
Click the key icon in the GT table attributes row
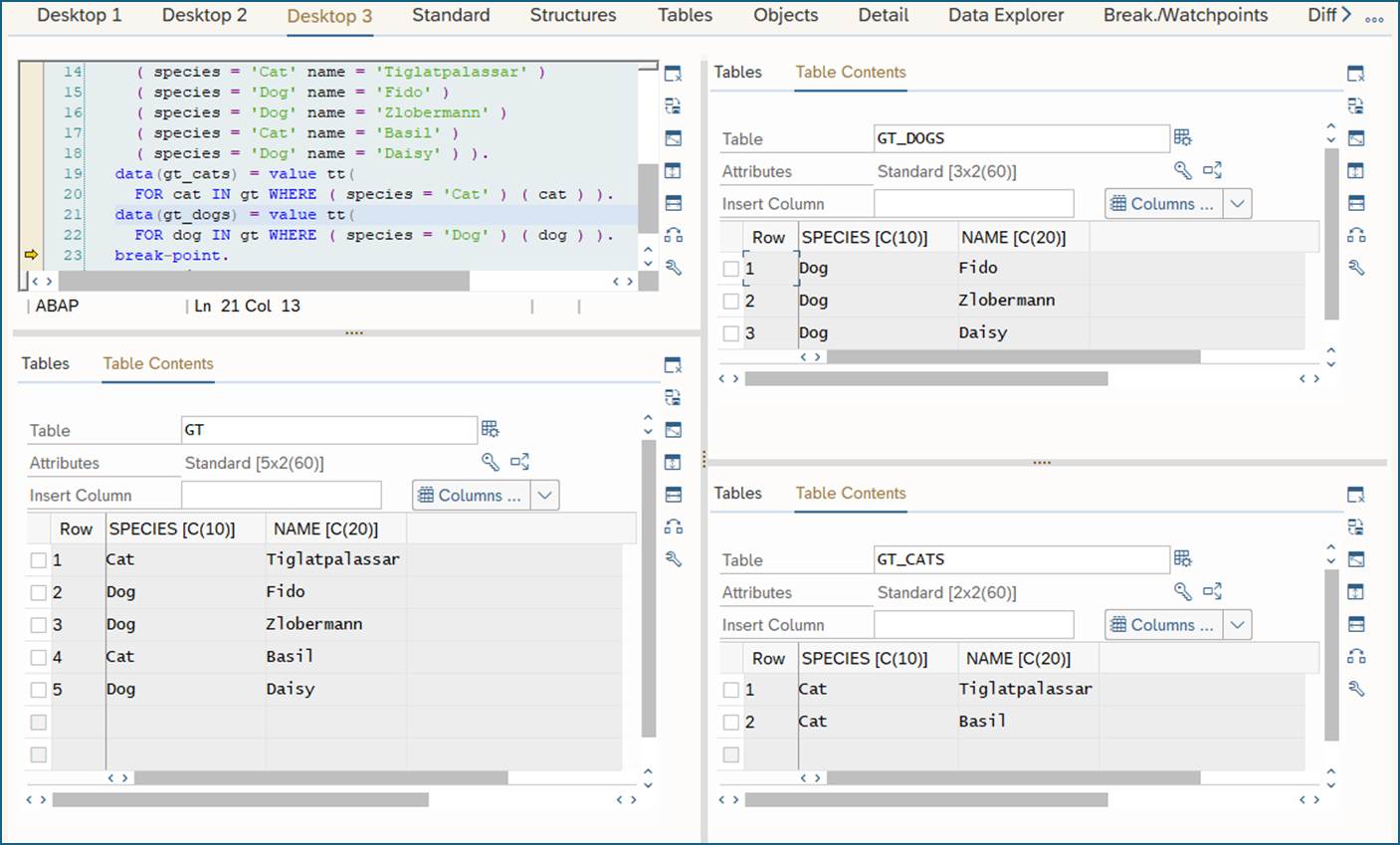490,462
